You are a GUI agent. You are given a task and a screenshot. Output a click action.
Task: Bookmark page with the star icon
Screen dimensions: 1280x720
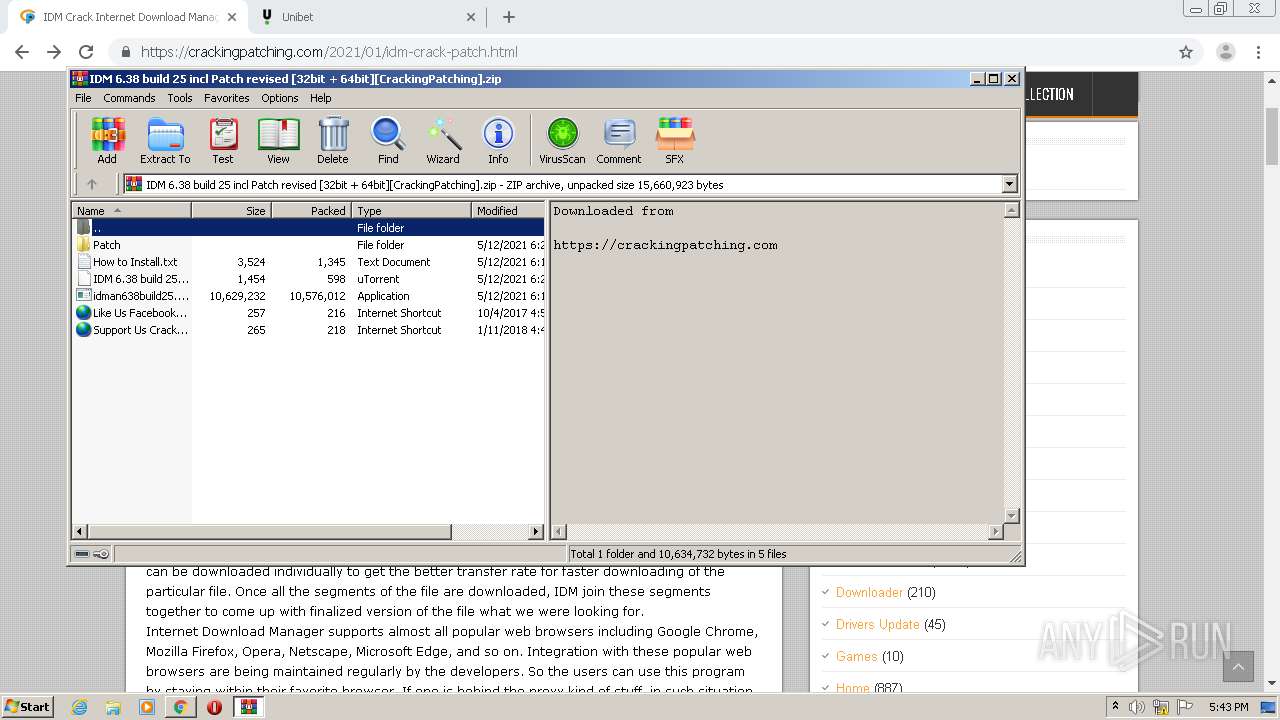pyautogui.click(x=1186, y=52)
